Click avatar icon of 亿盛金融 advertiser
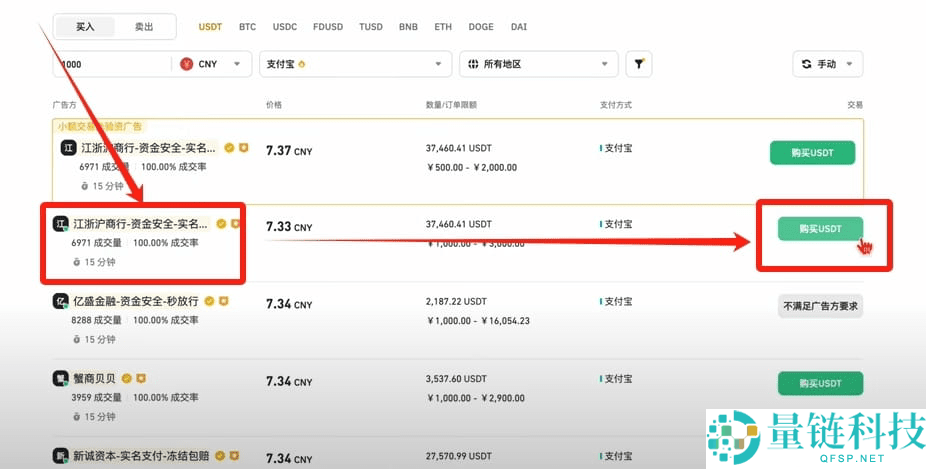This screenshot has height=469, width=926. (61, 301)
